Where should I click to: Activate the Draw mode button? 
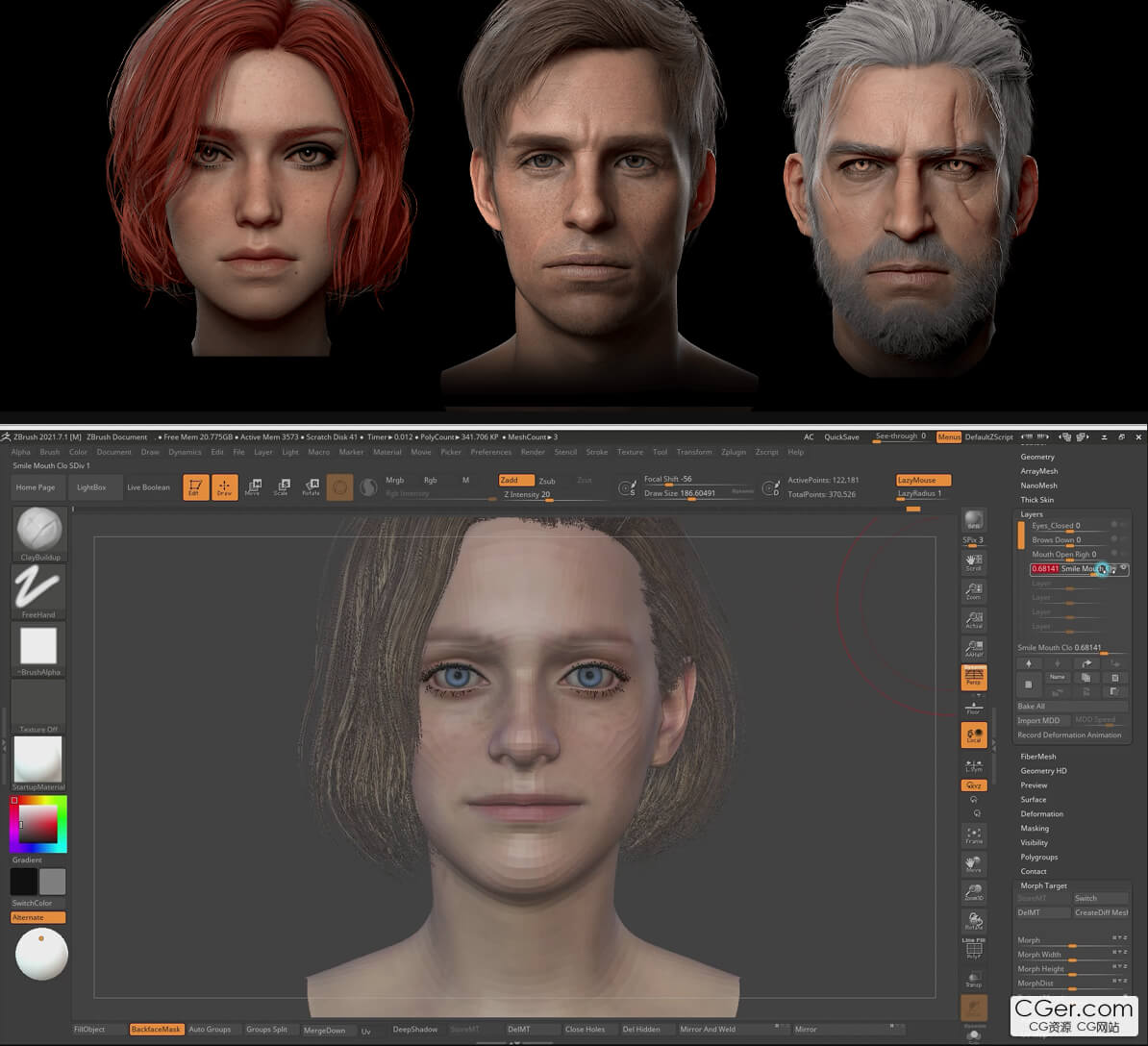tap(225, 487)
